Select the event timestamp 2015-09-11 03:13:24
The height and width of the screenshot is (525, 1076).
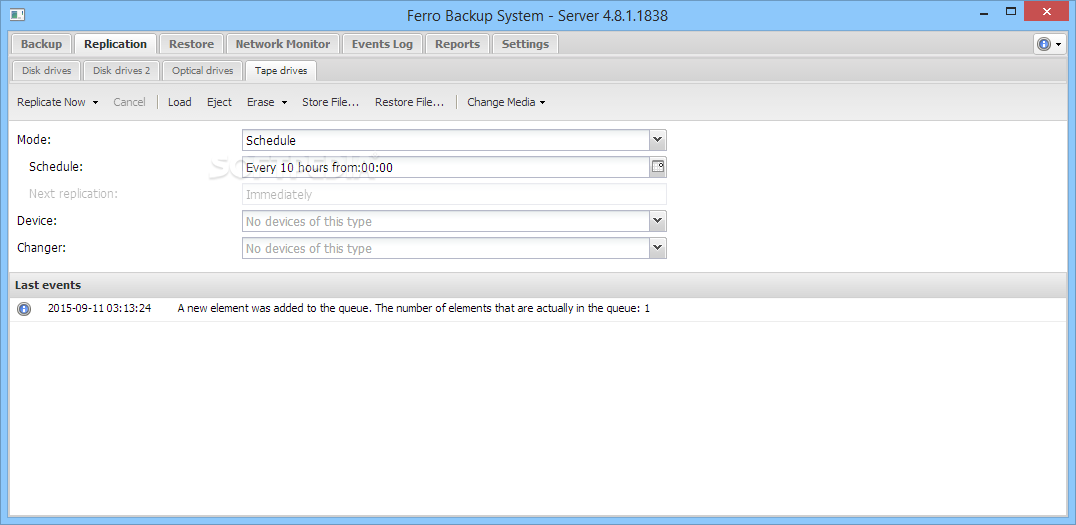coord(100,309)
